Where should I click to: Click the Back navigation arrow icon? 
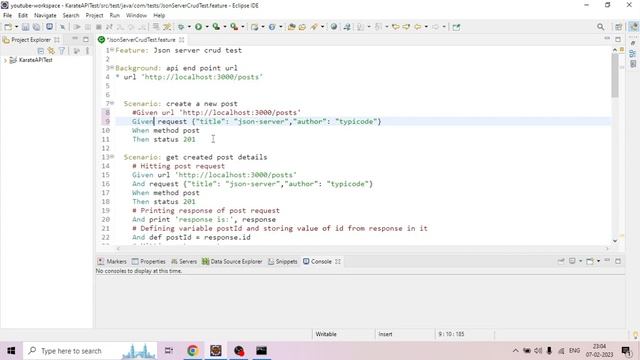click(418, 27)
